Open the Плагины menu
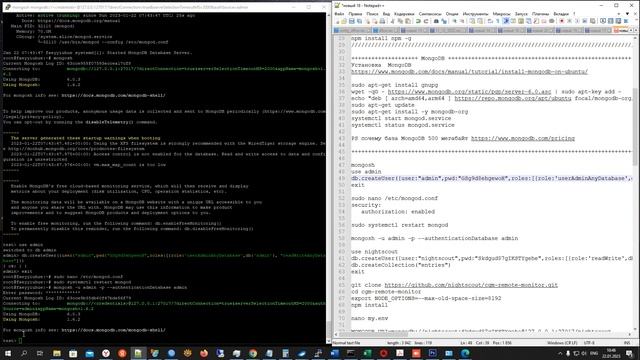 click(x=540, y=14)
